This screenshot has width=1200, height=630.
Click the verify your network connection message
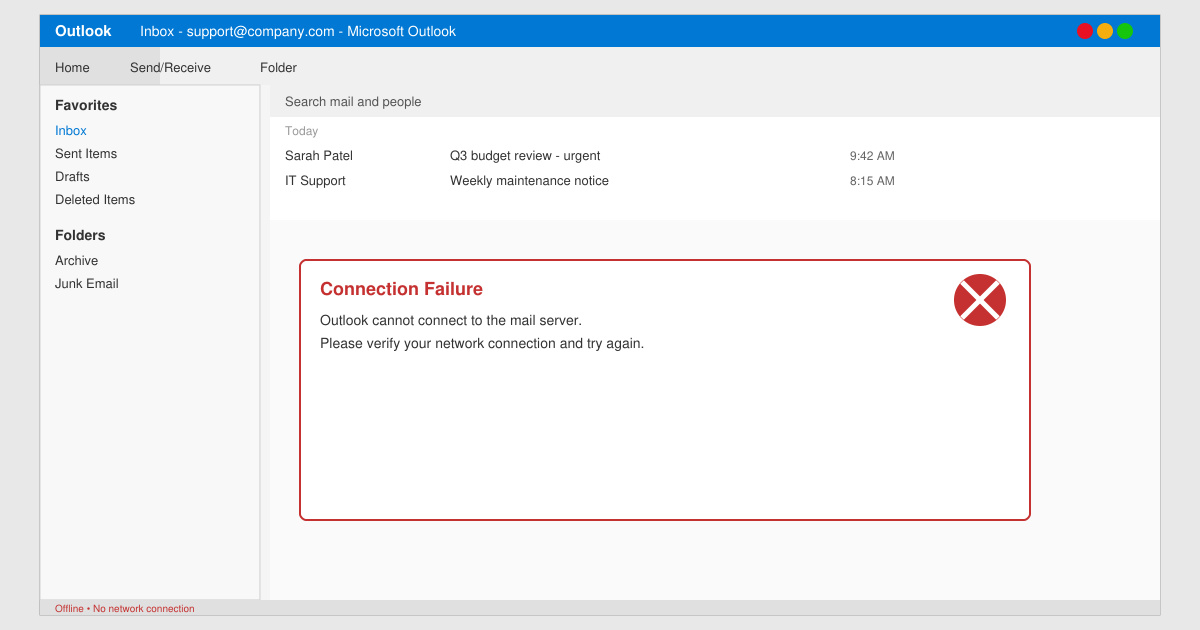coord(482,344)
